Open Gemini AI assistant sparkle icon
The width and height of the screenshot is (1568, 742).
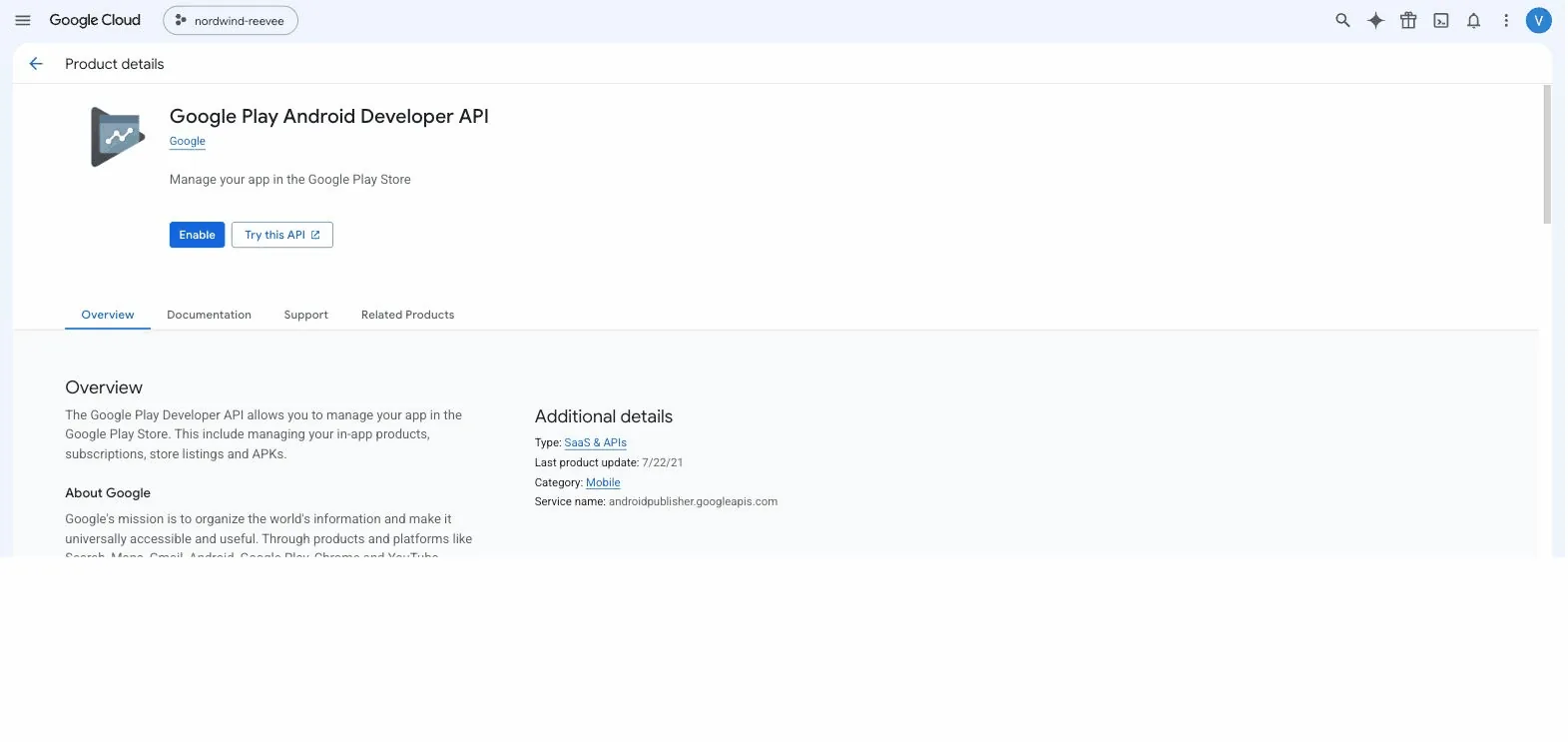coord(1375,20)
